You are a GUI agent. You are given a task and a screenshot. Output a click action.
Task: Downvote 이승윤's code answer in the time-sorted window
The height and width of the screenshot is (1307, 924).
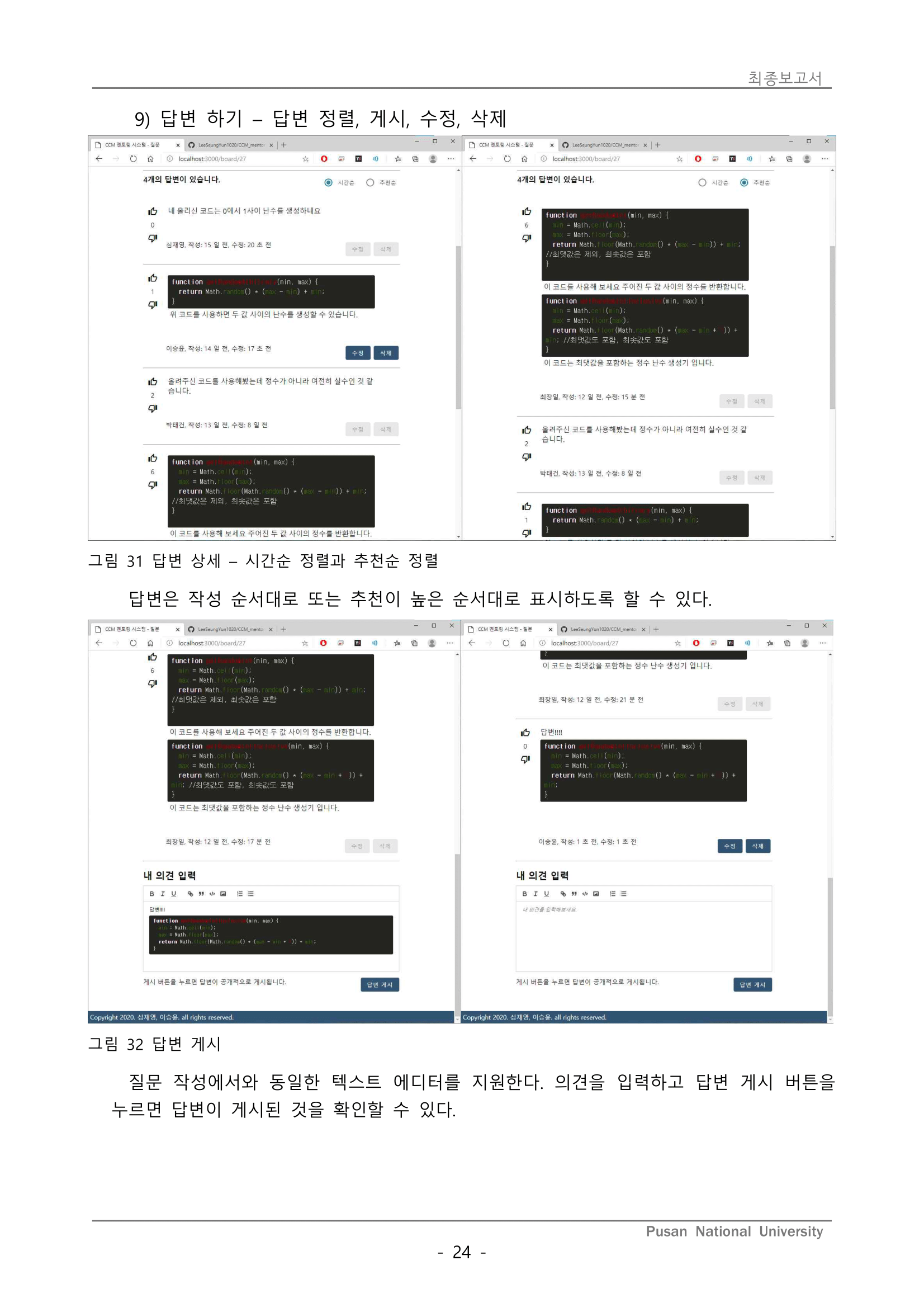153,305
